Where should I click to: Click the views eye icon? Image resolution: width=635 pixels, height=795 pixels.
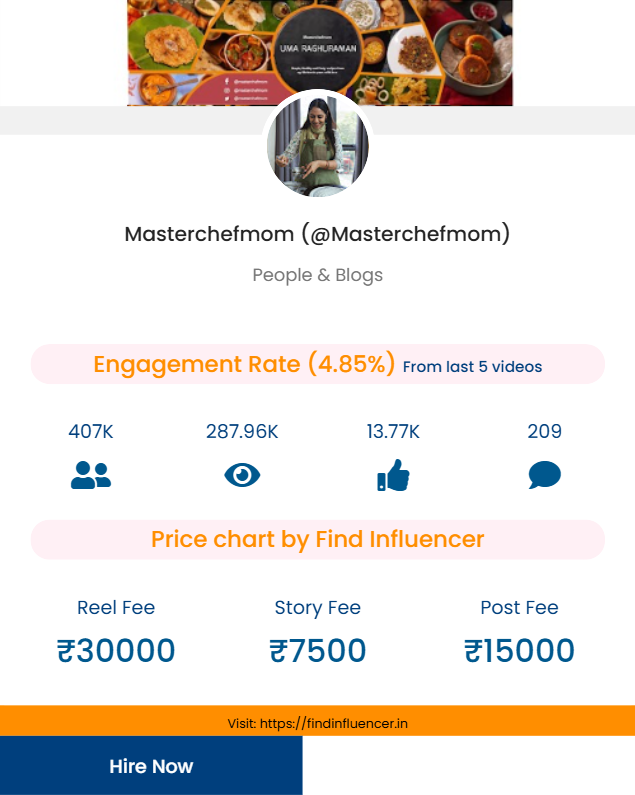(x=242, y=475)
